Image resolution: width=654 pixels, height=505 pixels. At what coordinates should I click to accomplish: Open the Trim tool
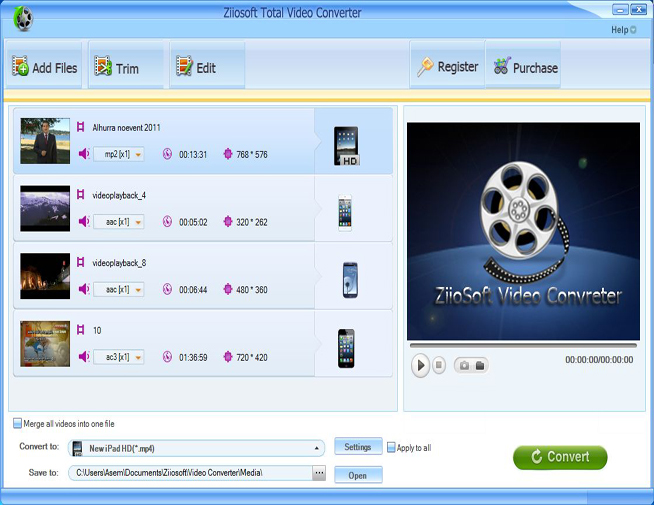126,66
